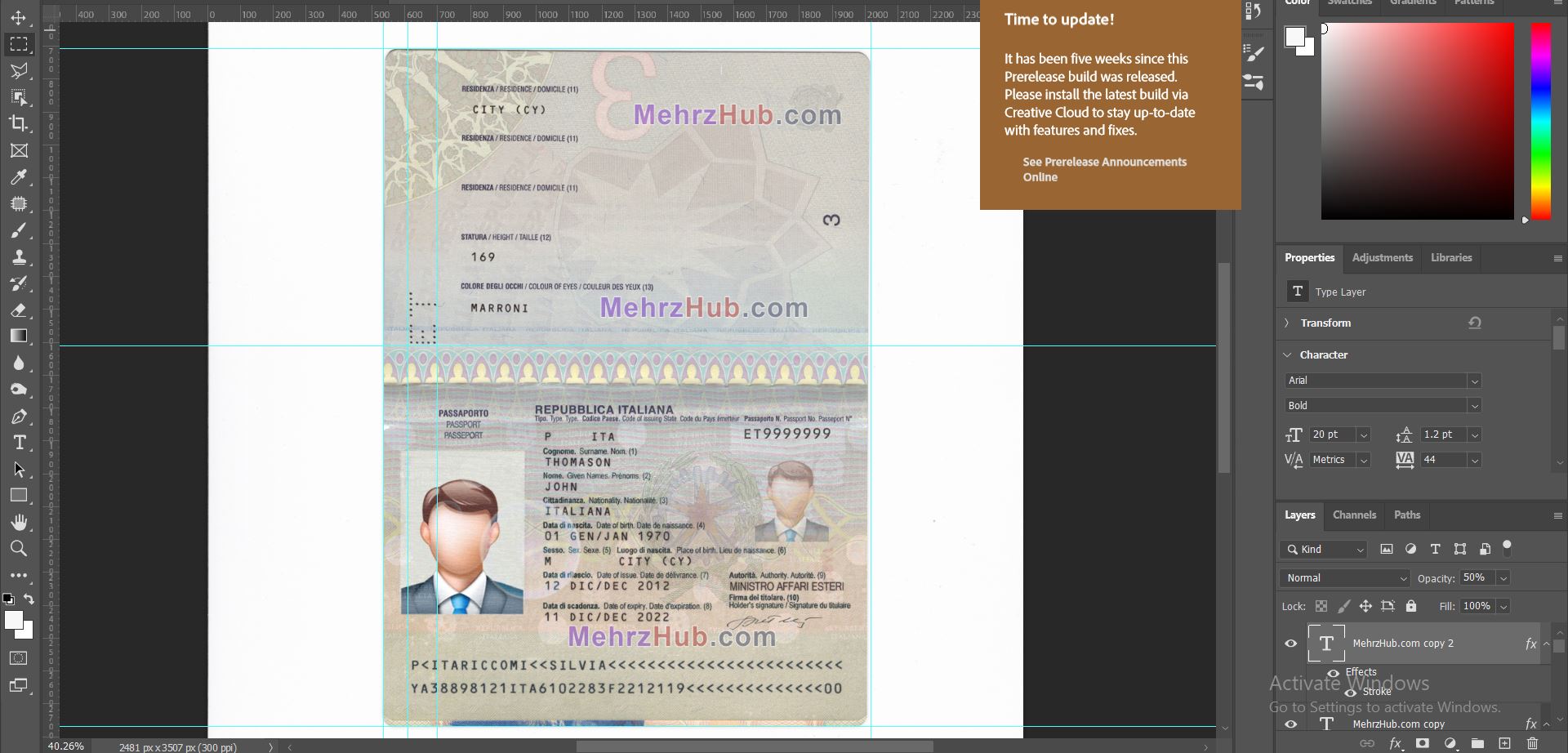Click the Add layer mask icon

[1423, 743]
